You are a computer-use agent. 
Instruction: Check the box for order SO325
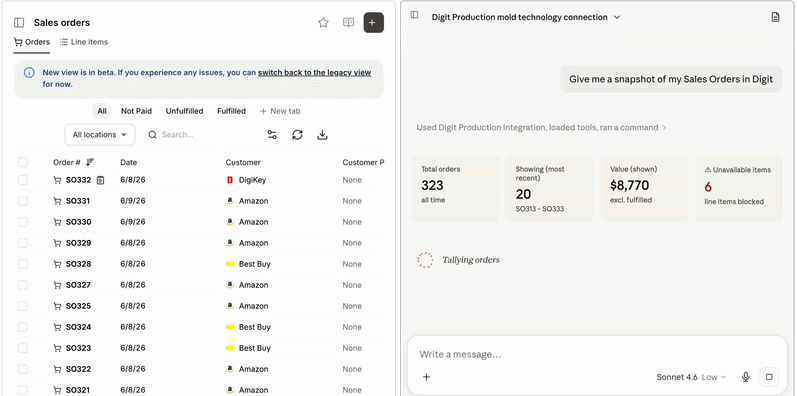point(23,306)
